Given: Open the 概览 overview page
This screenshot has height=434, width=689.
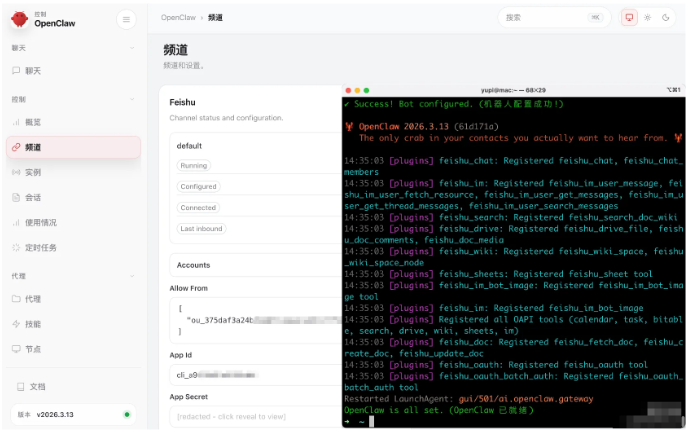Looking at the screenshot, I should point(33,122).
